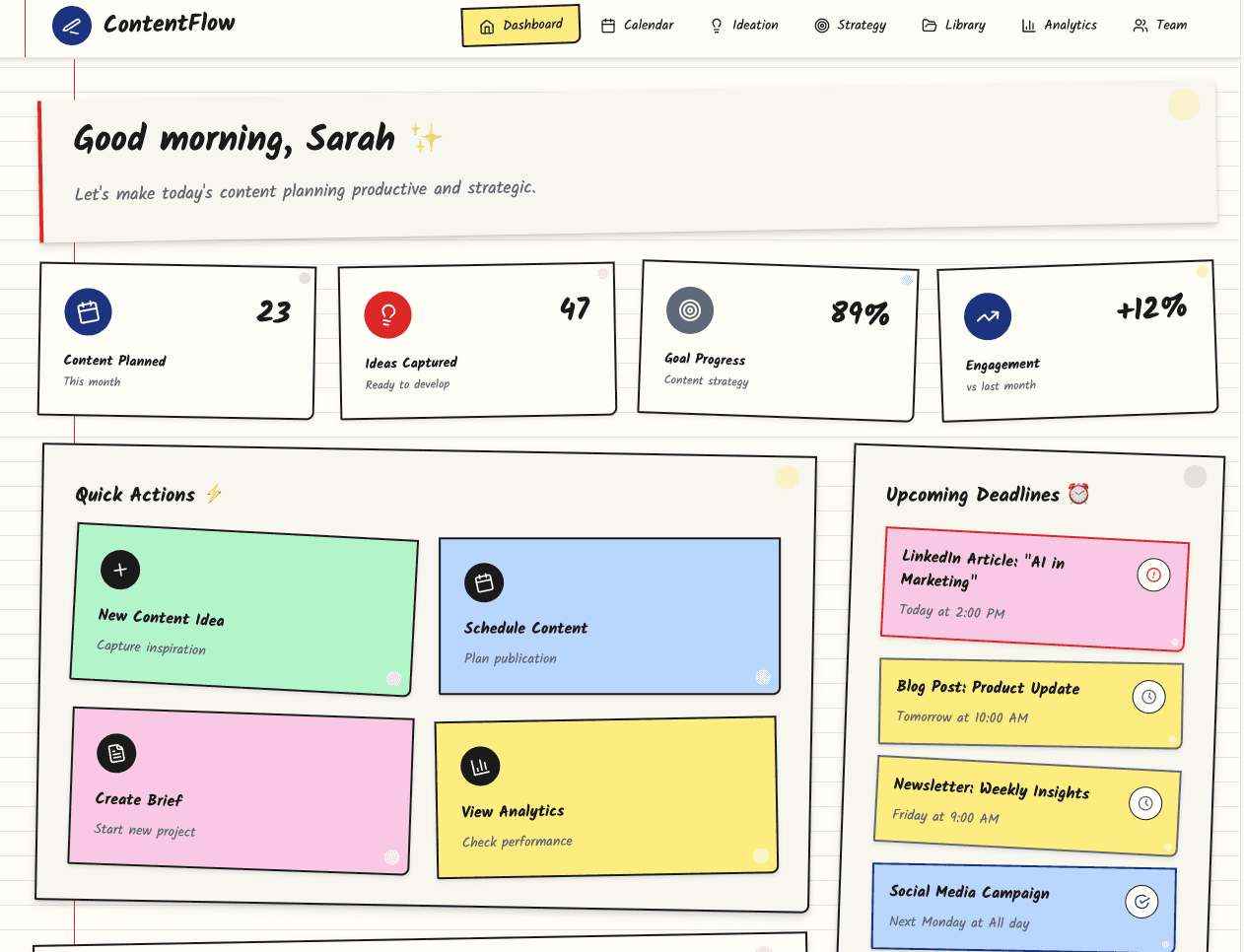Click the lightbulb icon on Ideas Captured card
This screenshot has height=952, width=1244.
pos(388,314)
